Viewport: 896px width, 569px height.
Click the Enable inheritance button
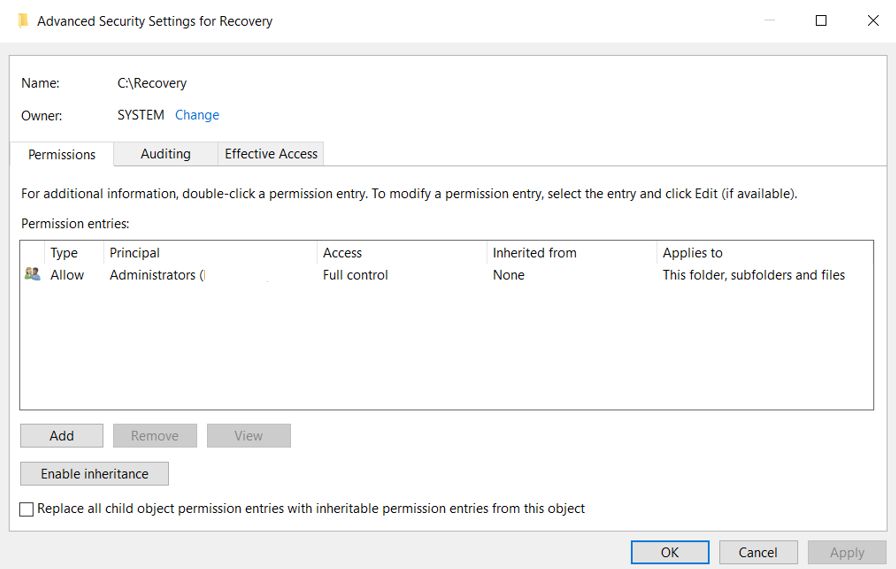[x=94, y=474]
